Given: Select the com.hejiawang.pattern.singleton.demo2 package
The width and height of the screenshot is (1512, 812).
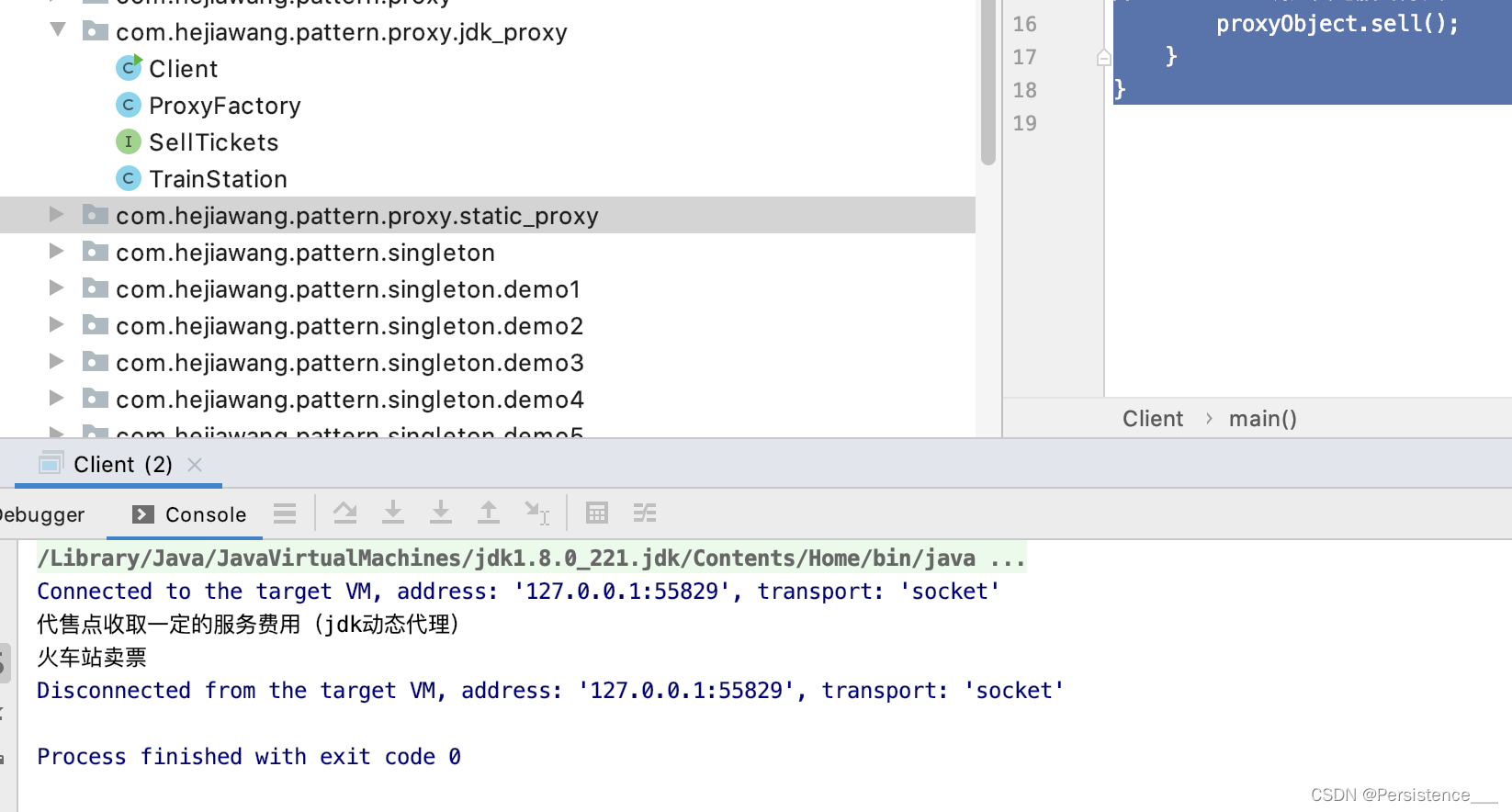Looking at the screenshot, I should pos(350,326).
